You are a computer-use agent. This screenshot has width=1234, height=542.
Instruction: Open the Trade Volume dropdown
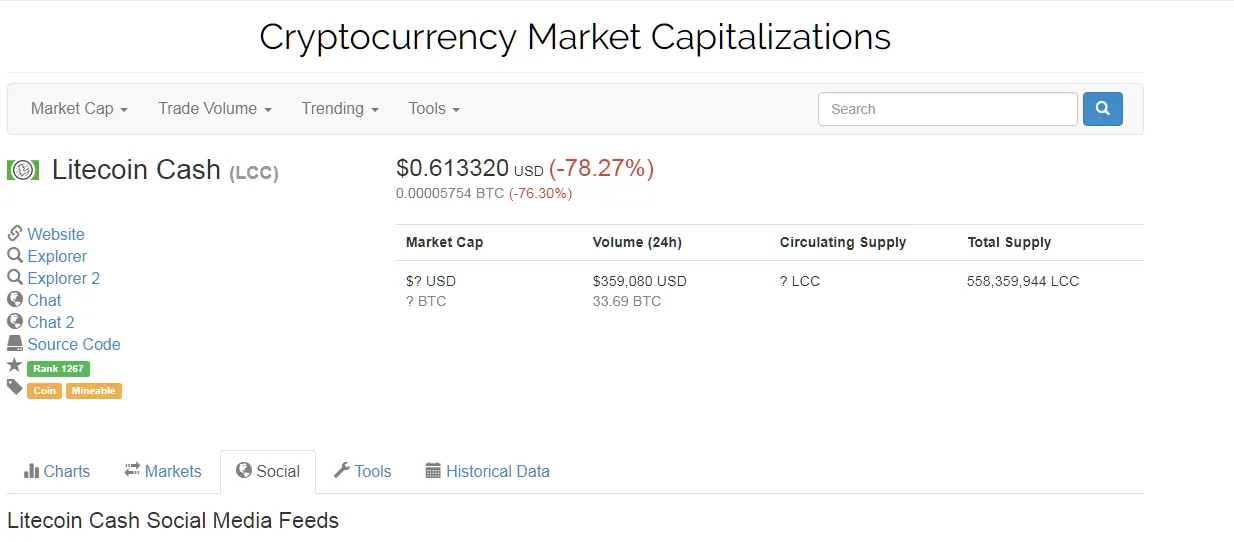click(215, 108)
